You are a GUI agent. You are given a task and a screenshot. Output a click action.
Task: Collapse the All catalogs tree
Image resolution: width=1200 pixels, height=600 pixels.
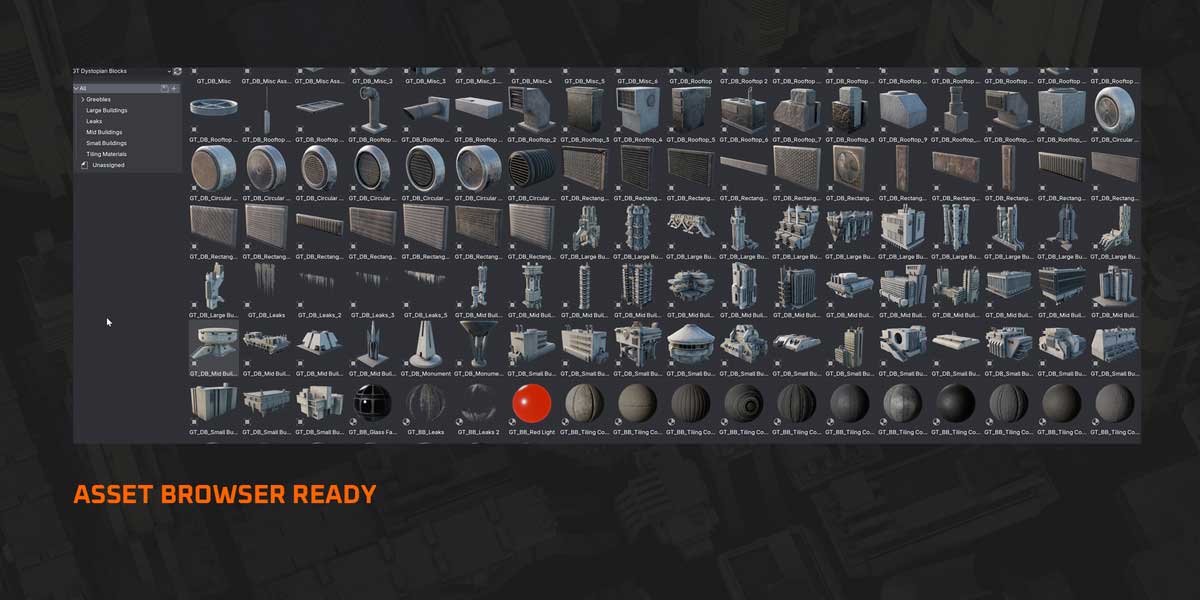point(76,88)
